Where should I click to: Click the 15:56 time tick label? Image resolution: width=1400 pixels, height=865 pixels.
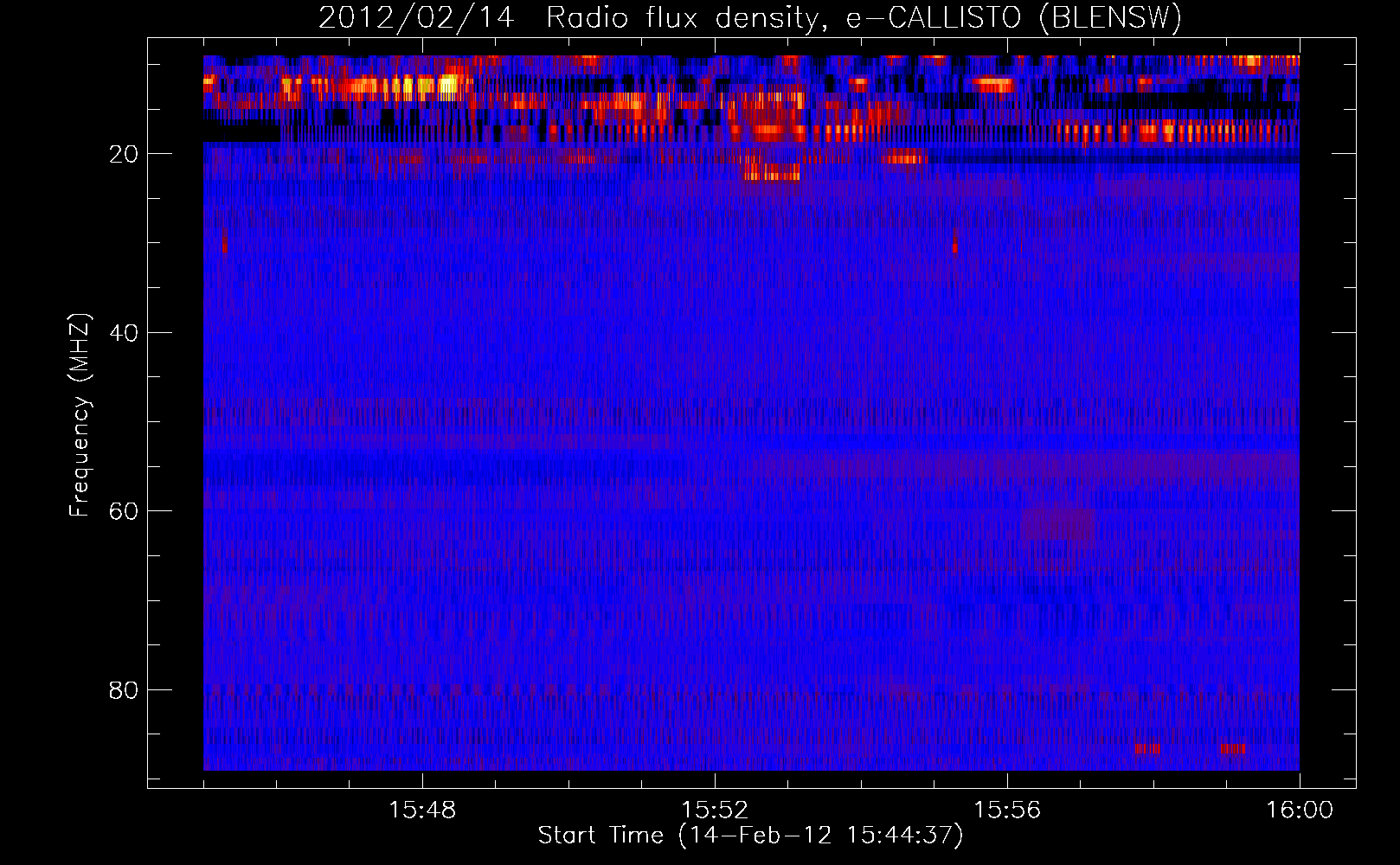[x=1007, y=811]
